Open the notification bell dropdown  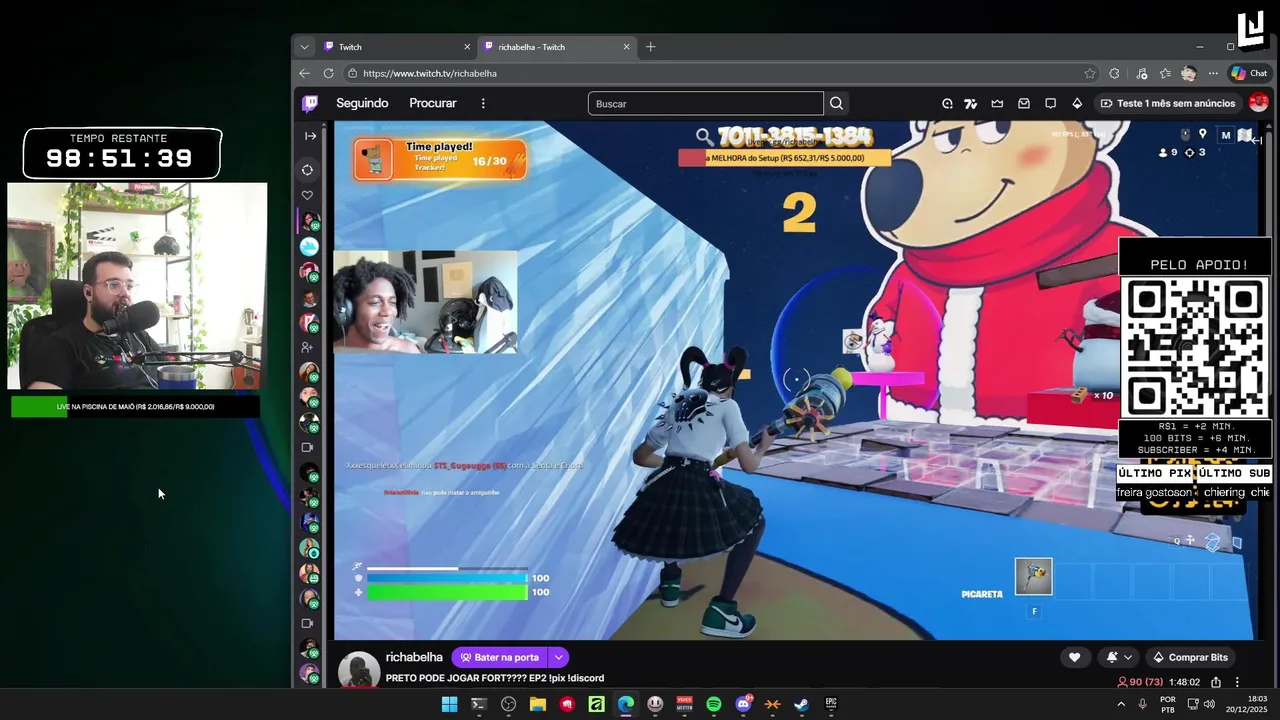coord(1119,657)
